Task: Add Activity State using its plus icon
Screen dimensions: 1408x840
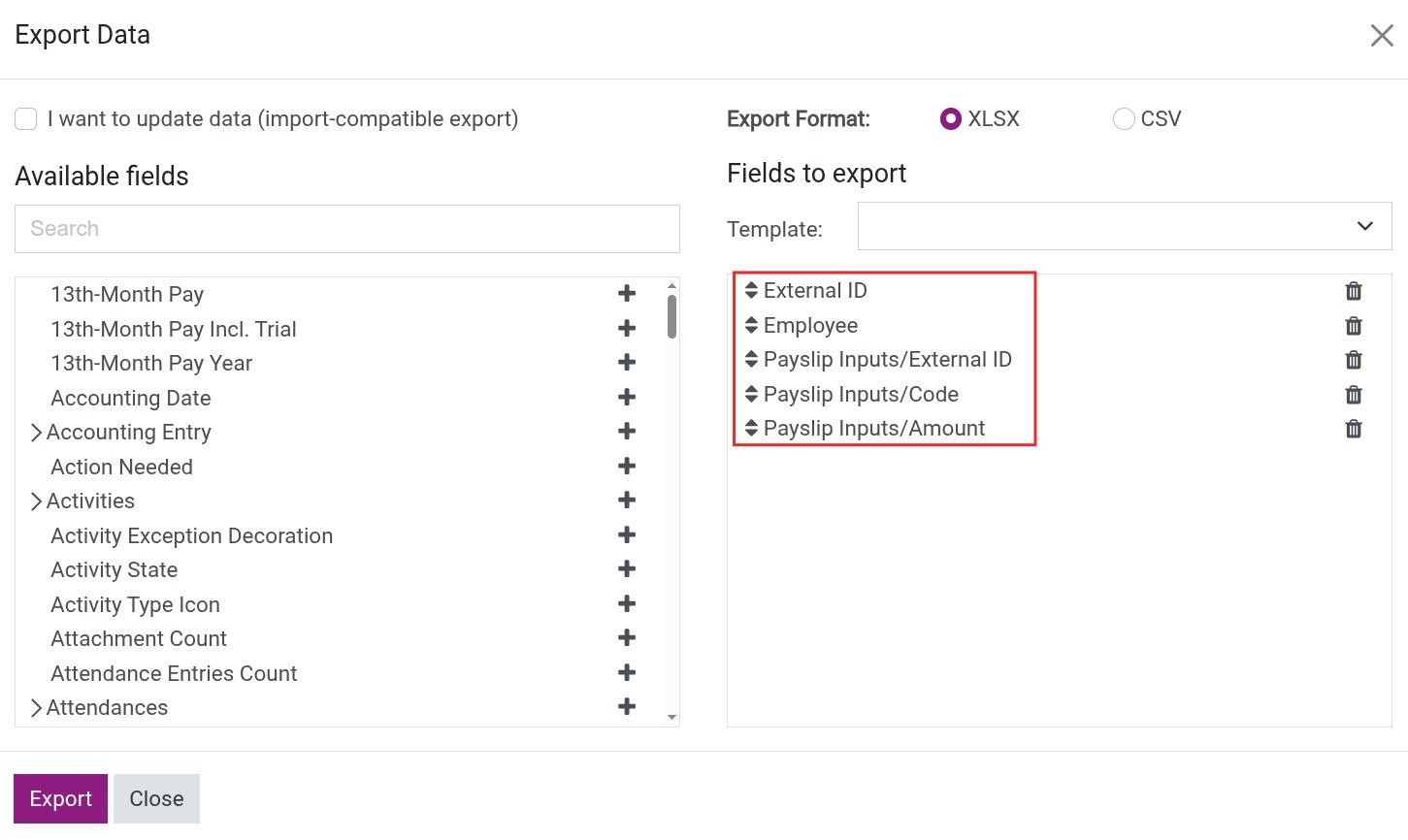Action: [627, 568]
